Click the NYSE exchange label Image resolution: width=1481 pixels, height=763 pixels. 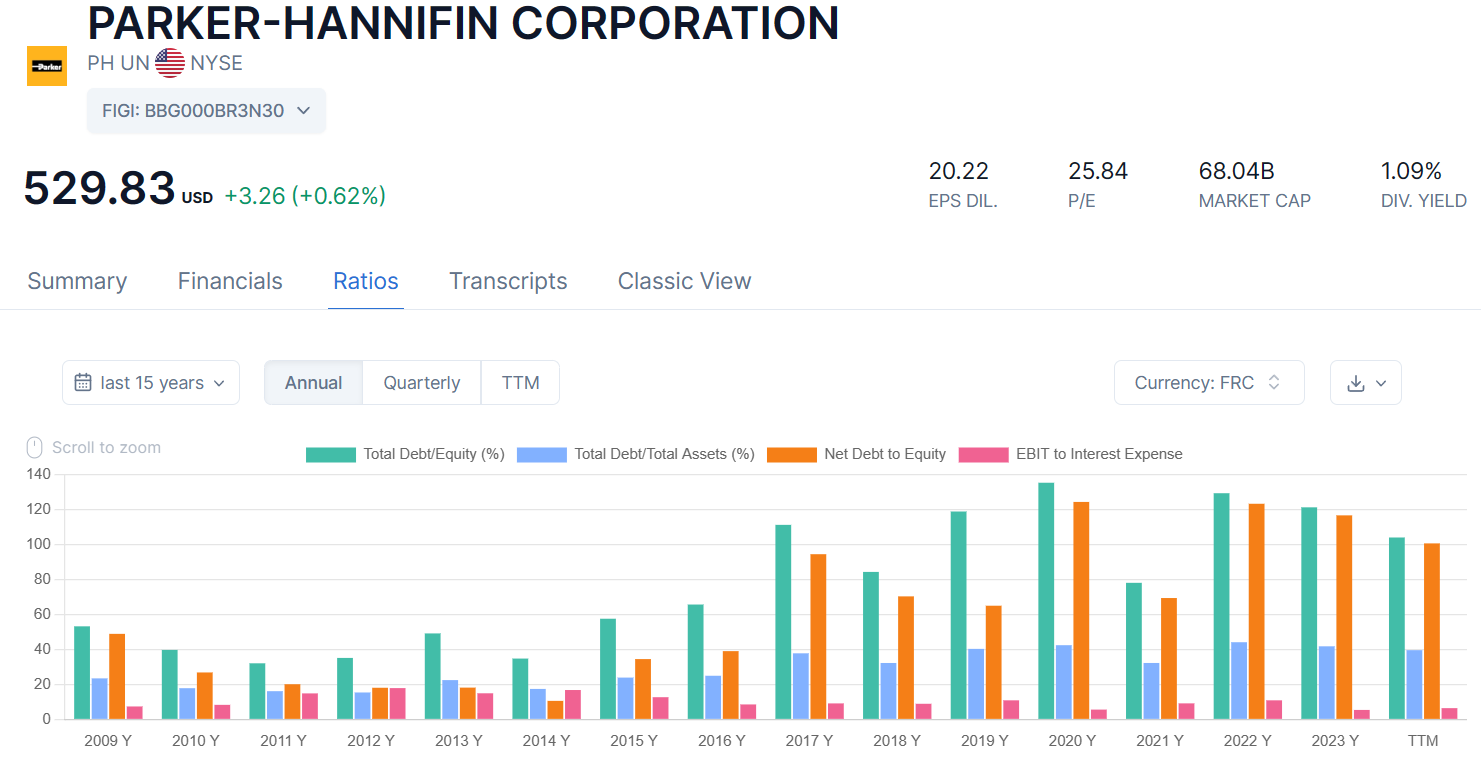[x=216, y=63]
